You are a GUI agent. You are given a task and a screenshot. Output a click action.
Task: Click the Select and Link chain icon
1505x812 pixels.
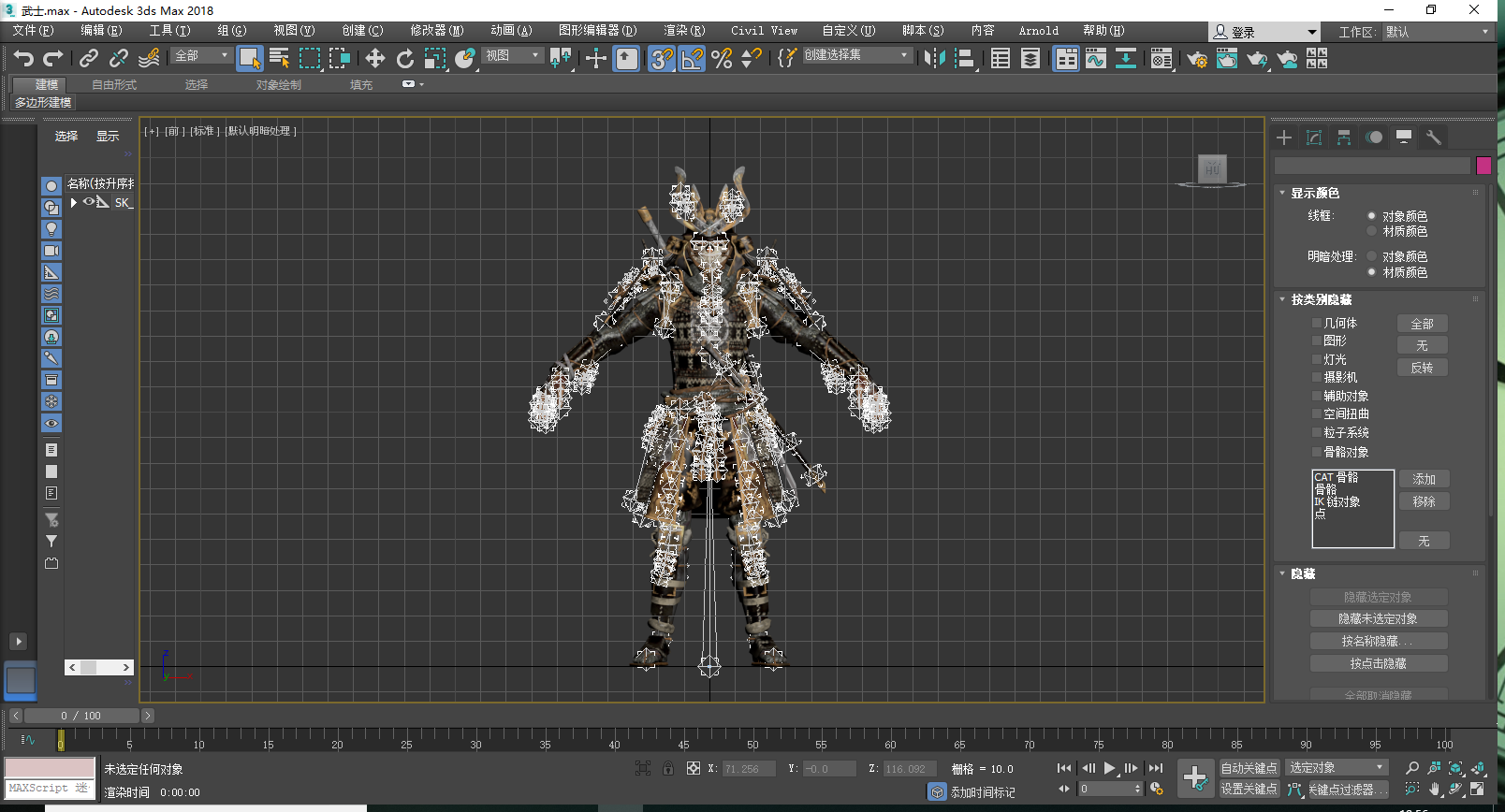(x=88, y=59)
